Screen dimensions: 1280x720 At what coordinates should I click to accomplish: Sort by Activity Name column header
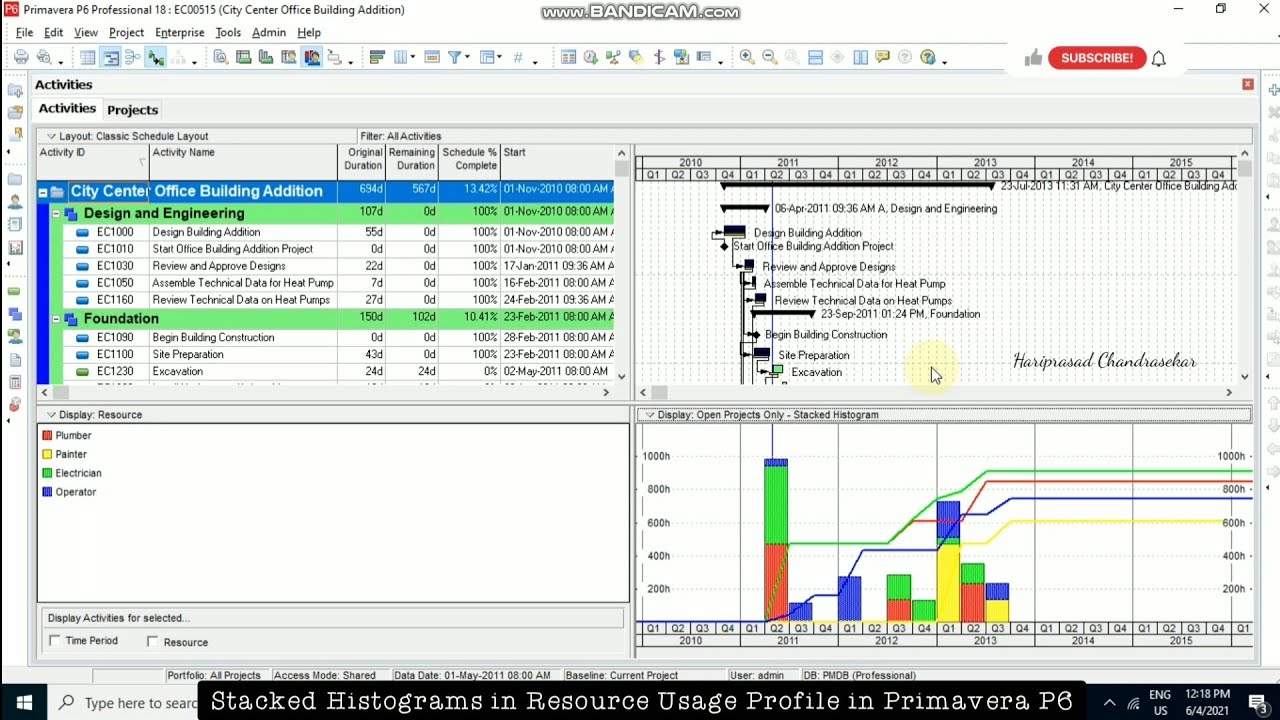tap(243, 162)
